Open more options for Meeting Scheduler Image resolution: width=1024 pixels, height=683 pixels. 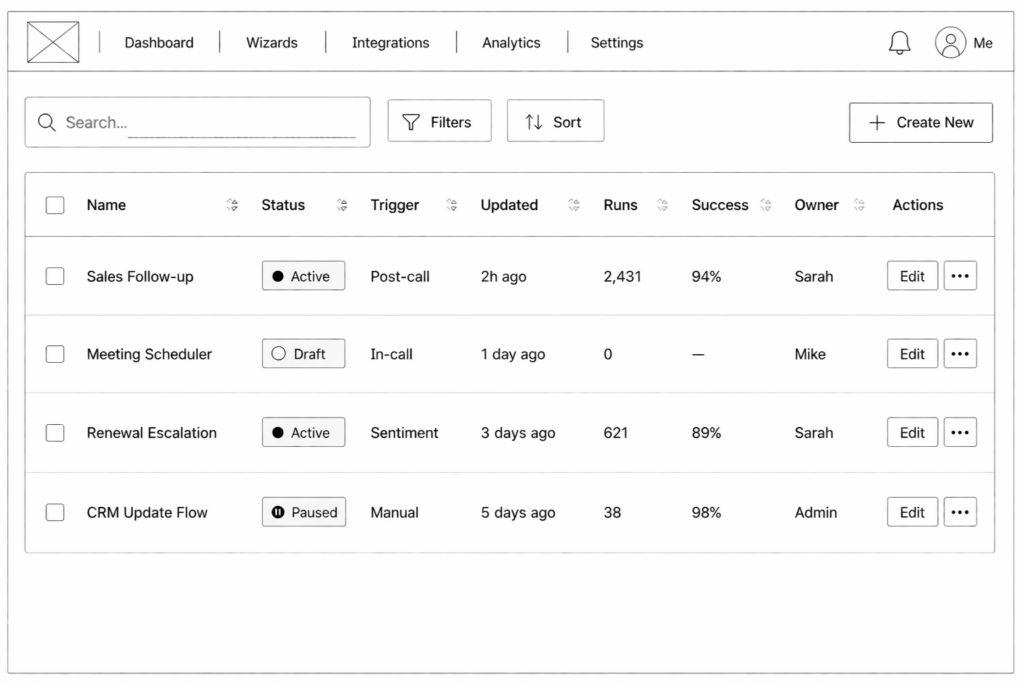pos(960,354)
